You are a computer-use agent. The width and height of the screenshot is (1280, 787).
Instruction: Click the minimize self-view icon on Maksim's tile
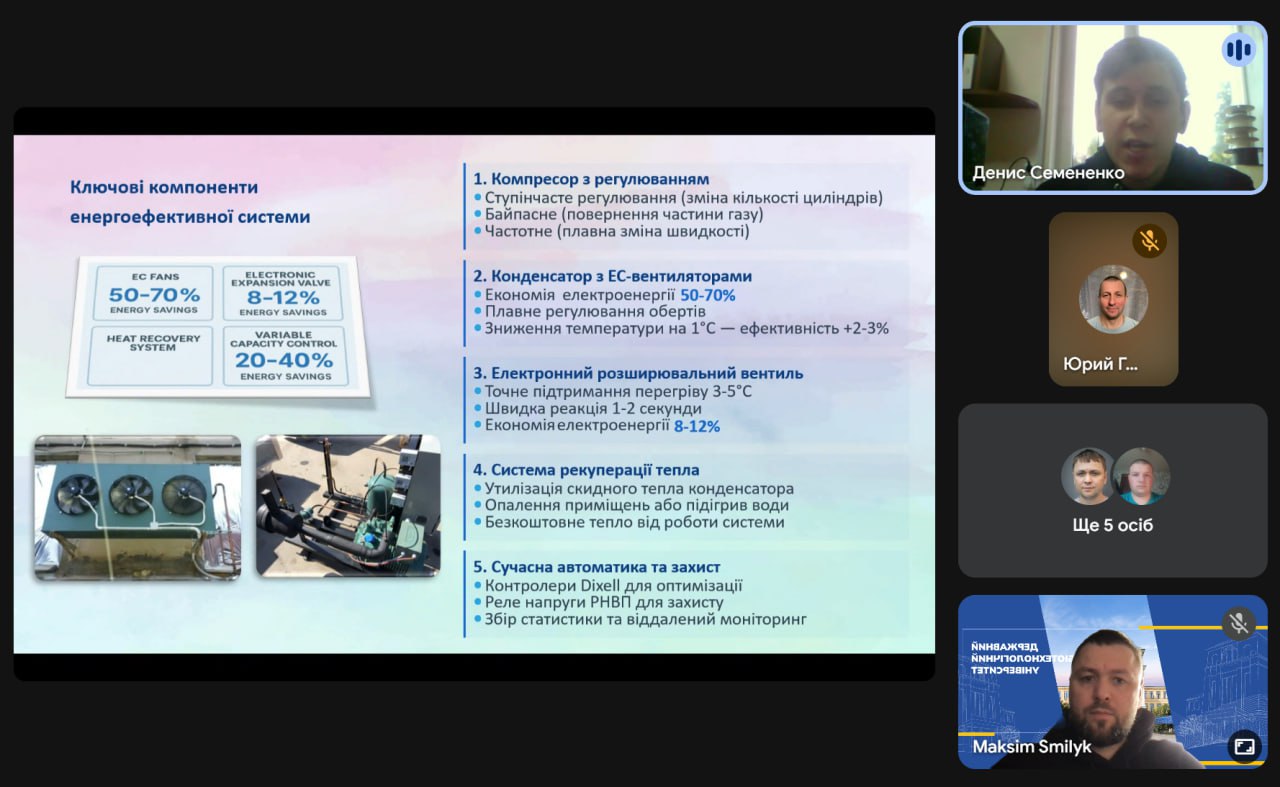click(x=1243, y=746)
